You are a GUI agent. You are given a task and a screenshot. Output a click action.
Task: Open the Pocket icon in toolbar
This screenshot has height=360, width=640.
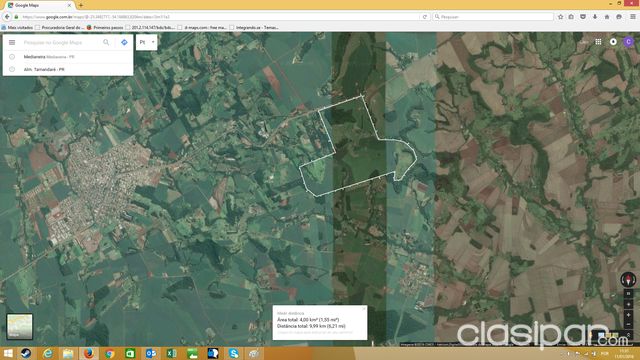coord(583,17)
